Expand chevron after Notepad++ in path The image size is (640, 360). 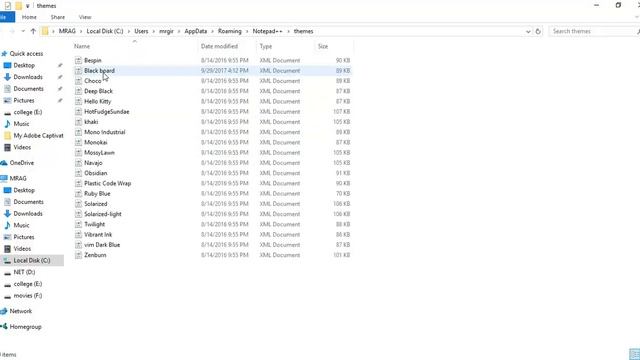[x=288, y=31]
